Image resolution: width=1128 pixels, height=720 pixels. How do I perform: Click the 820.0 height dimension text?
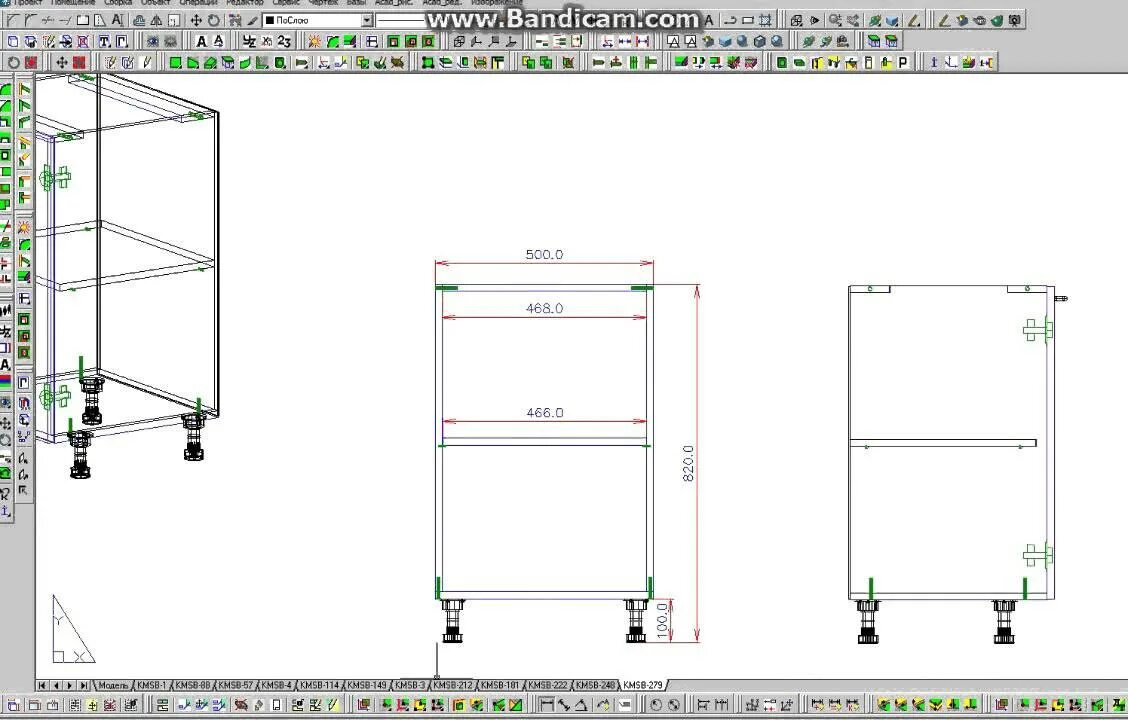(688, 463)
